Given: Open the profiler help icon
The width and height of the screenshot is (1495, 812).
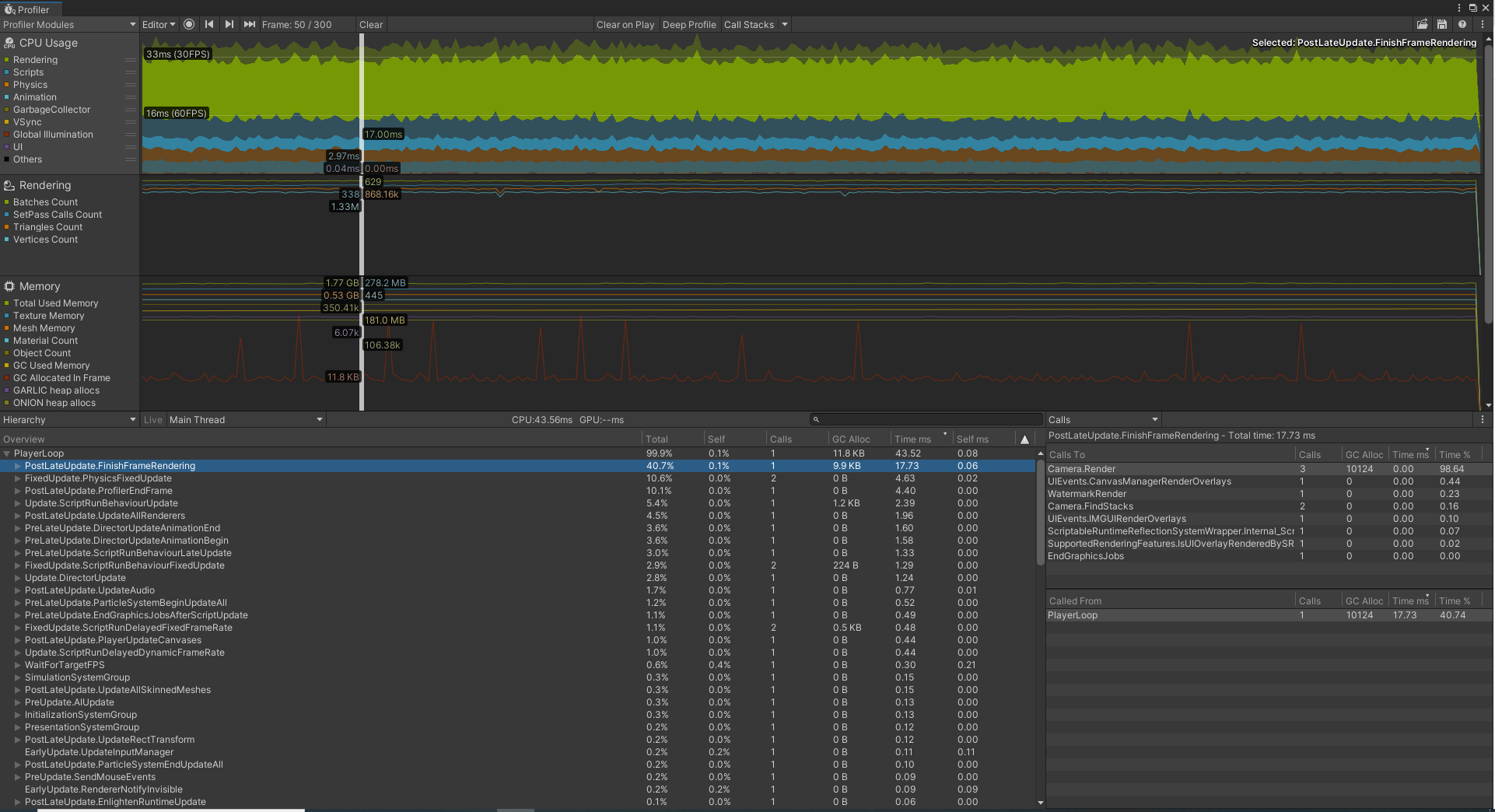Looking at the screenshot, I should tap(1462, 24).
